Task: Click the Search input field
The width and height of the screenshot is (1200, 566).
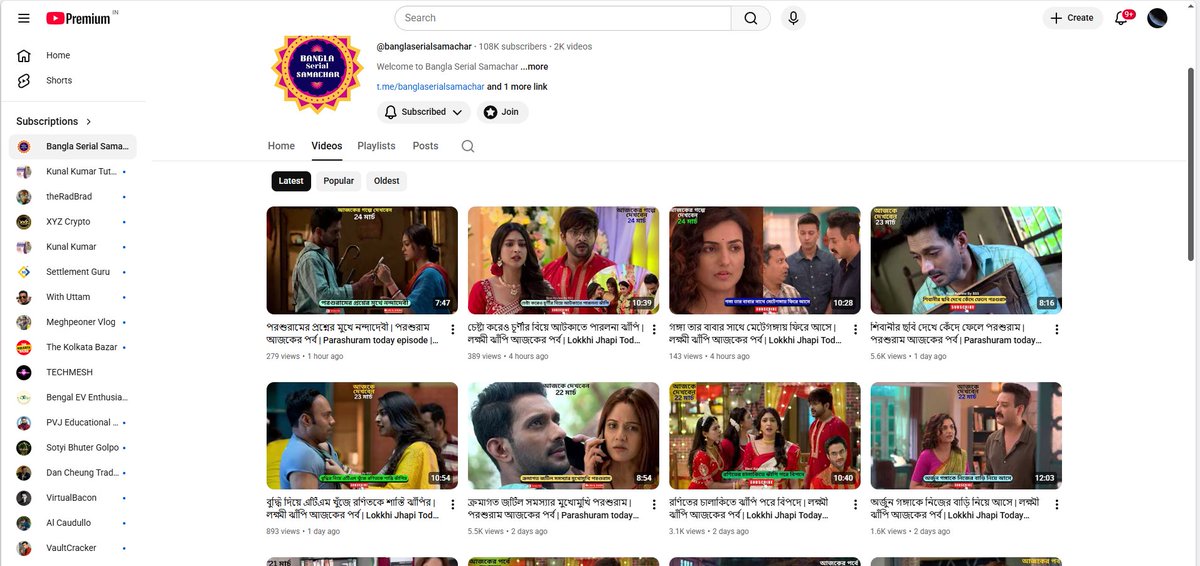Action: pyautogui.click(x=563, y=18)
